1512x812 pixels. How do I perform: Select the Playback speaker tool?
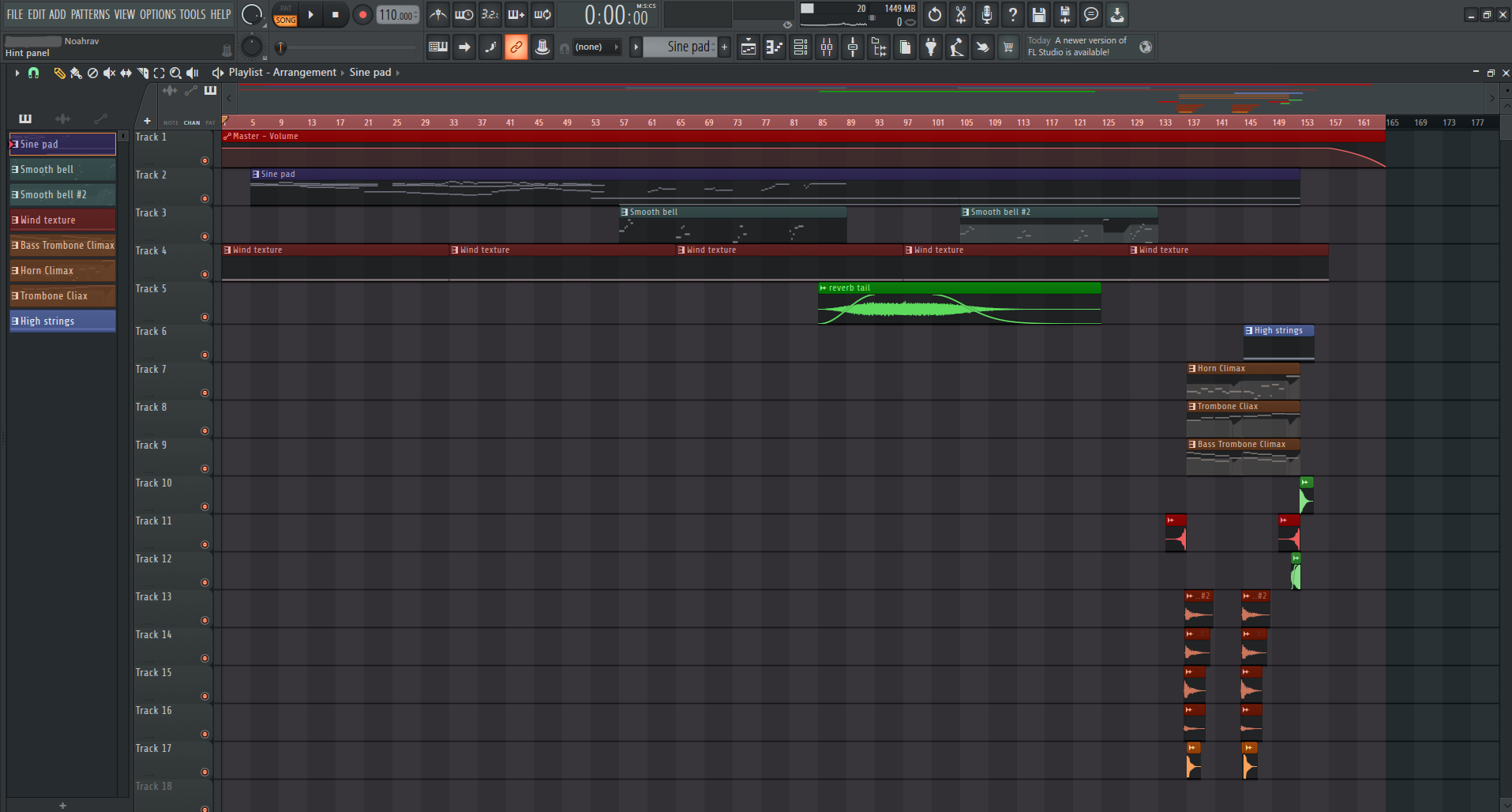point(192,73)
